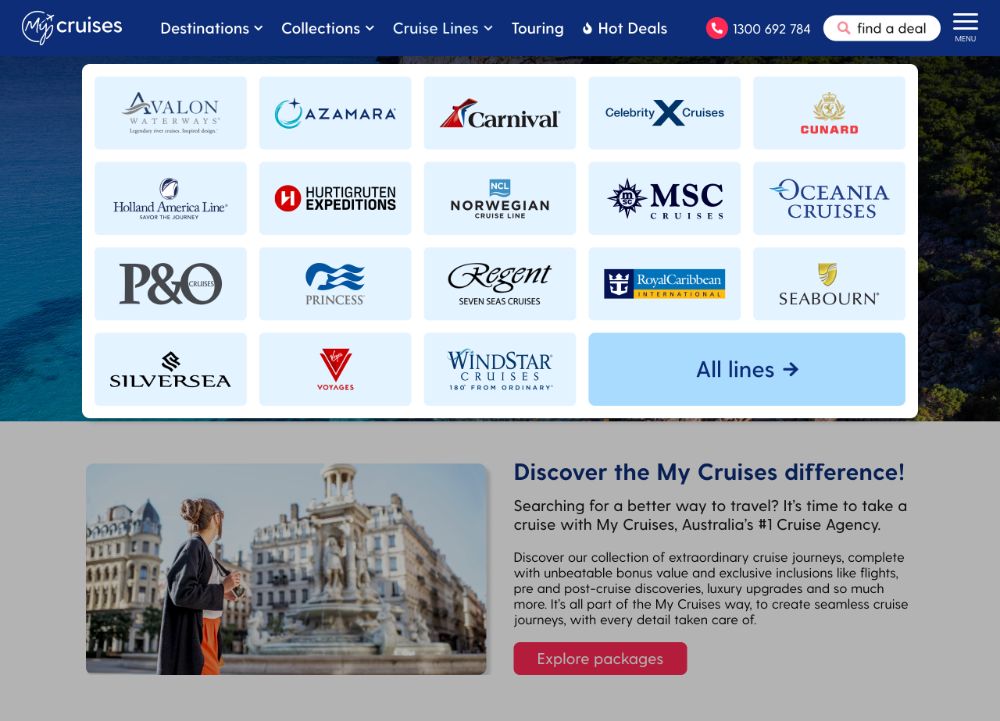Click the Hurtigruten Expeditions logo
Screen dimensions: 1000x721
(335, 198)
